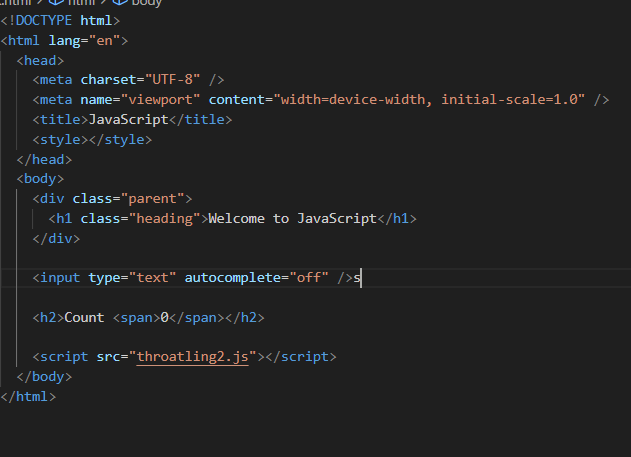Image resolution: width=631 pixels, height=457 pixels.
Task: Click the 0 inside the span
Action: (164, 318)
